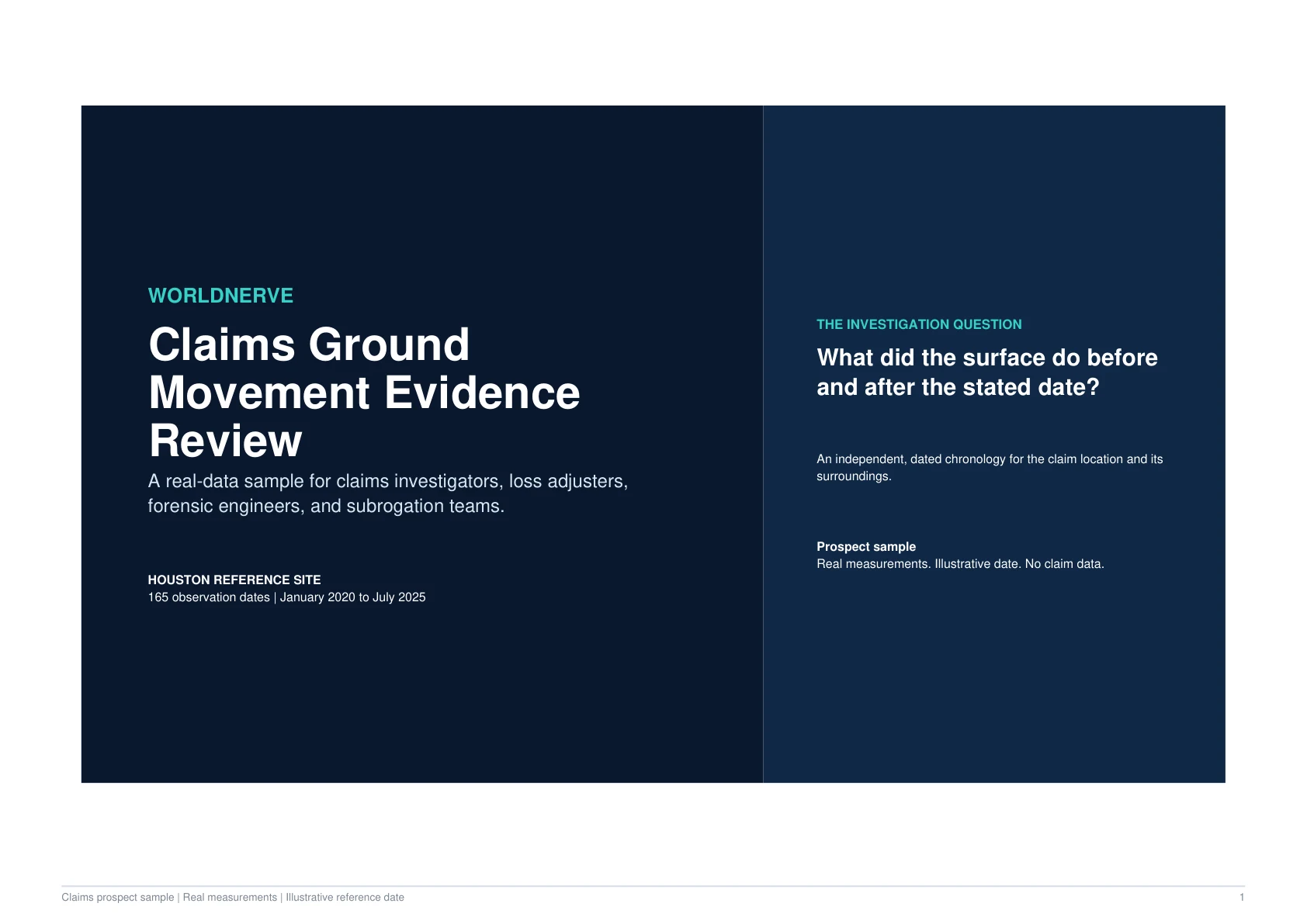The height and width of the screenshot is (924, 1307).
Task: Click the sentence 'An independent, dated chronology'
Action: click(x=990, y=467)
